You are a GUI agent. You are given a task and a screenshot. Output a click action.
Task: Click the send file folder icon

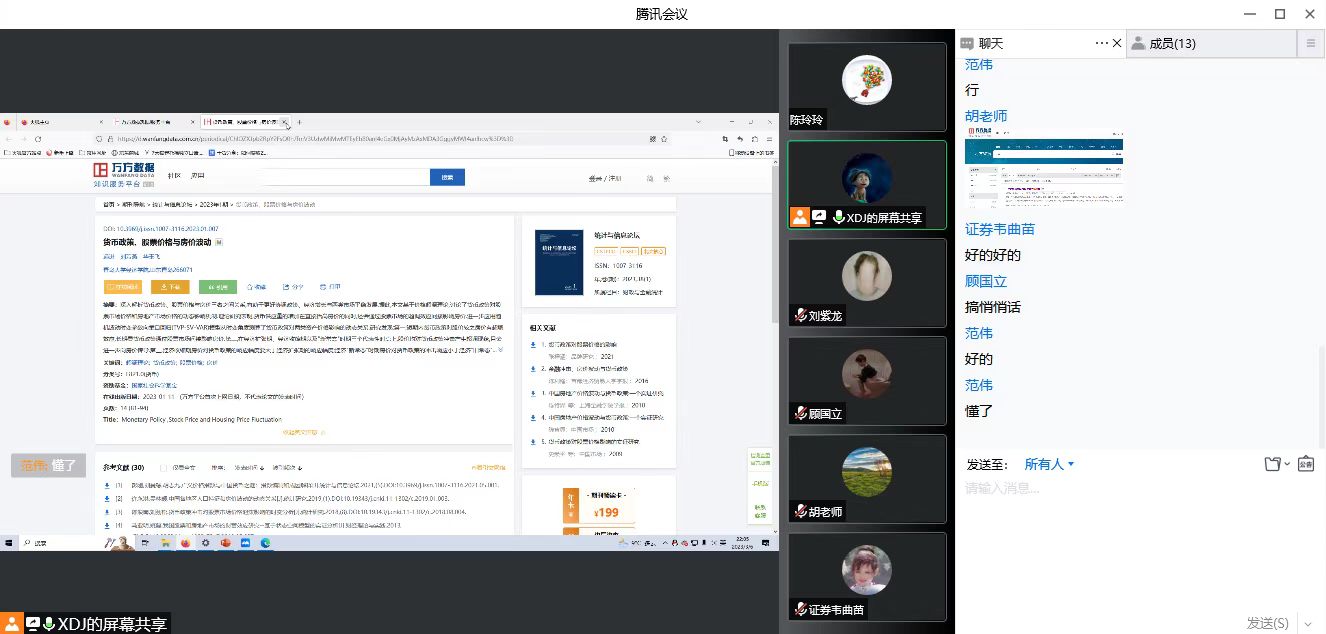1272,464
